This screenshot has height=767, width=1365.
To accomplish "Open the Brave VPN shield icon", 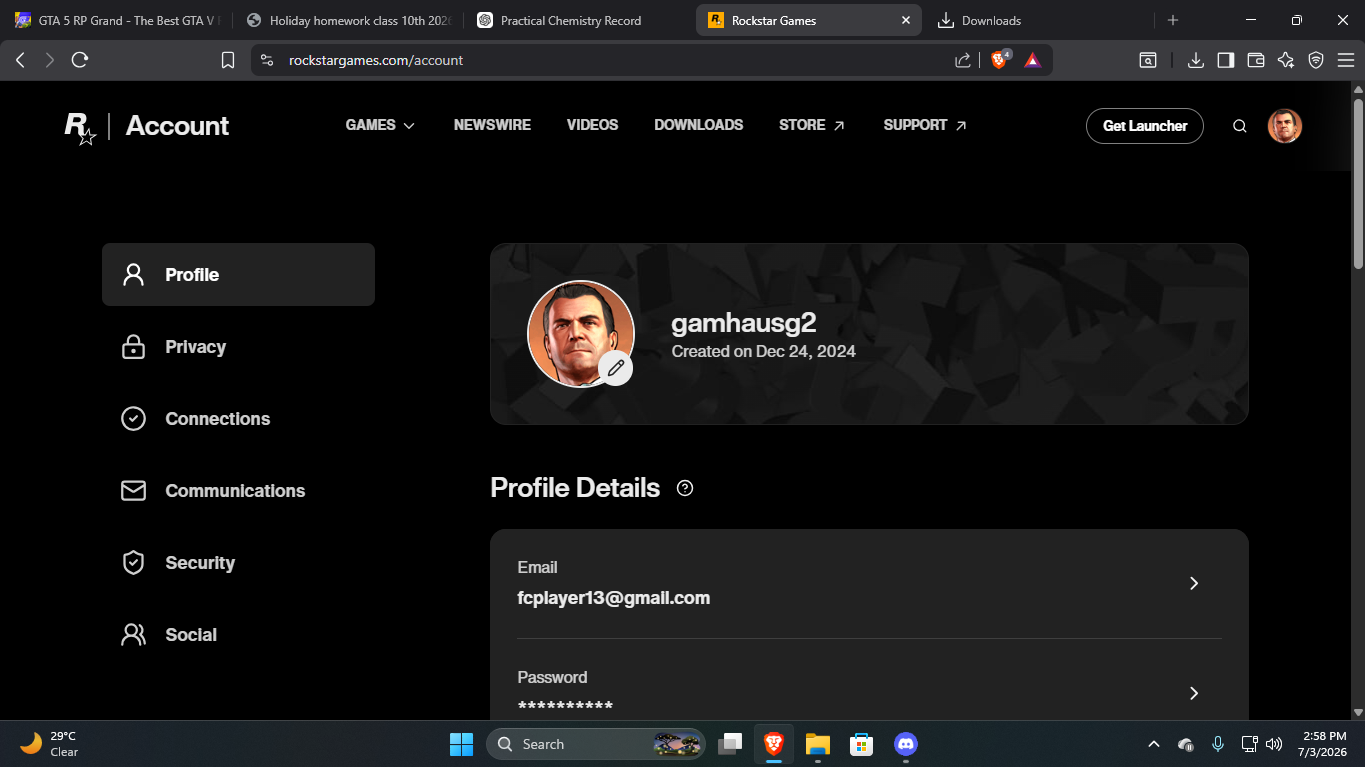I will [1316, 60].
